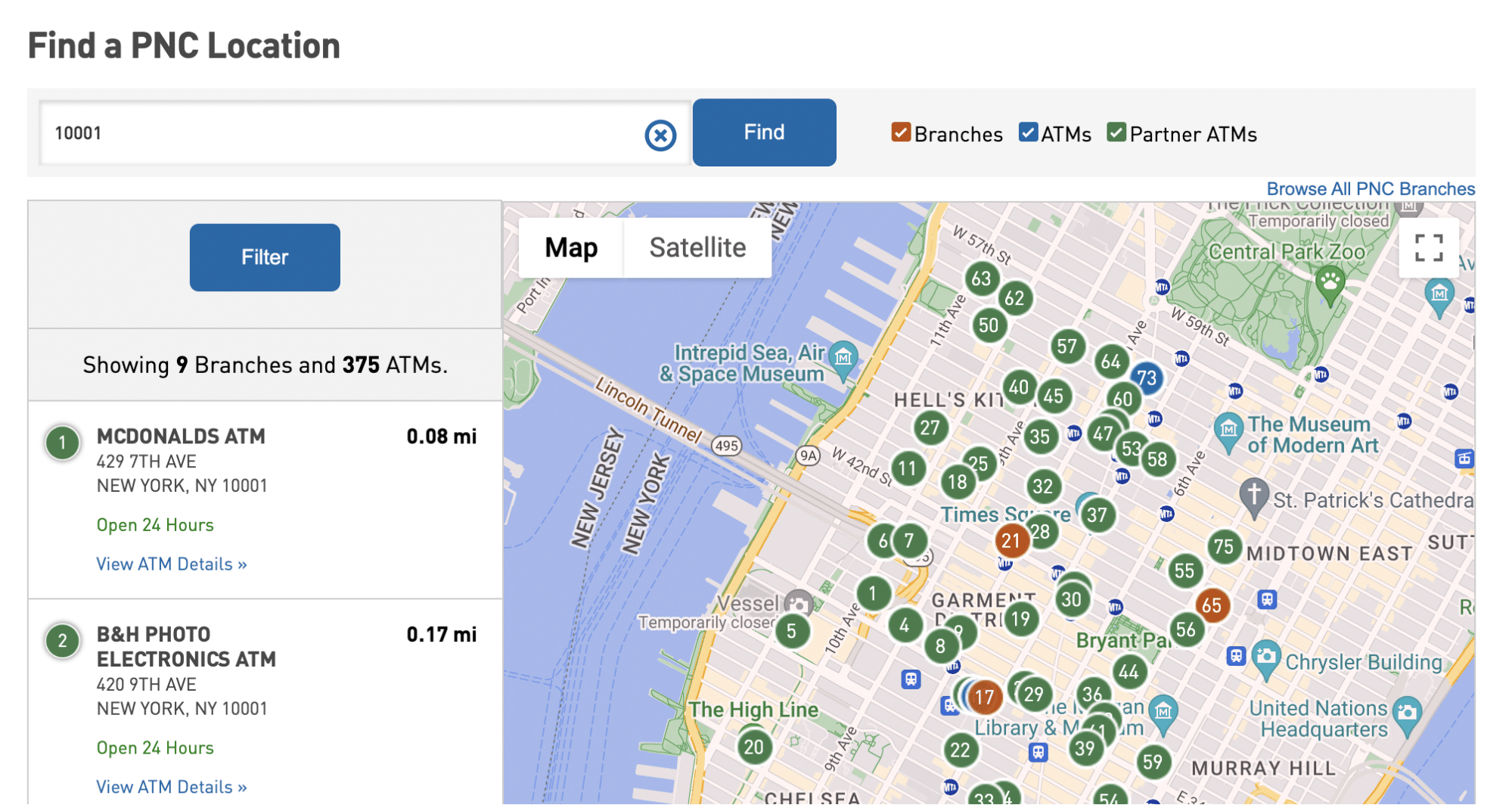Disable the ATMs checkbox
Viewport: 1512px width, 805px height.
tap(1027, 133)
